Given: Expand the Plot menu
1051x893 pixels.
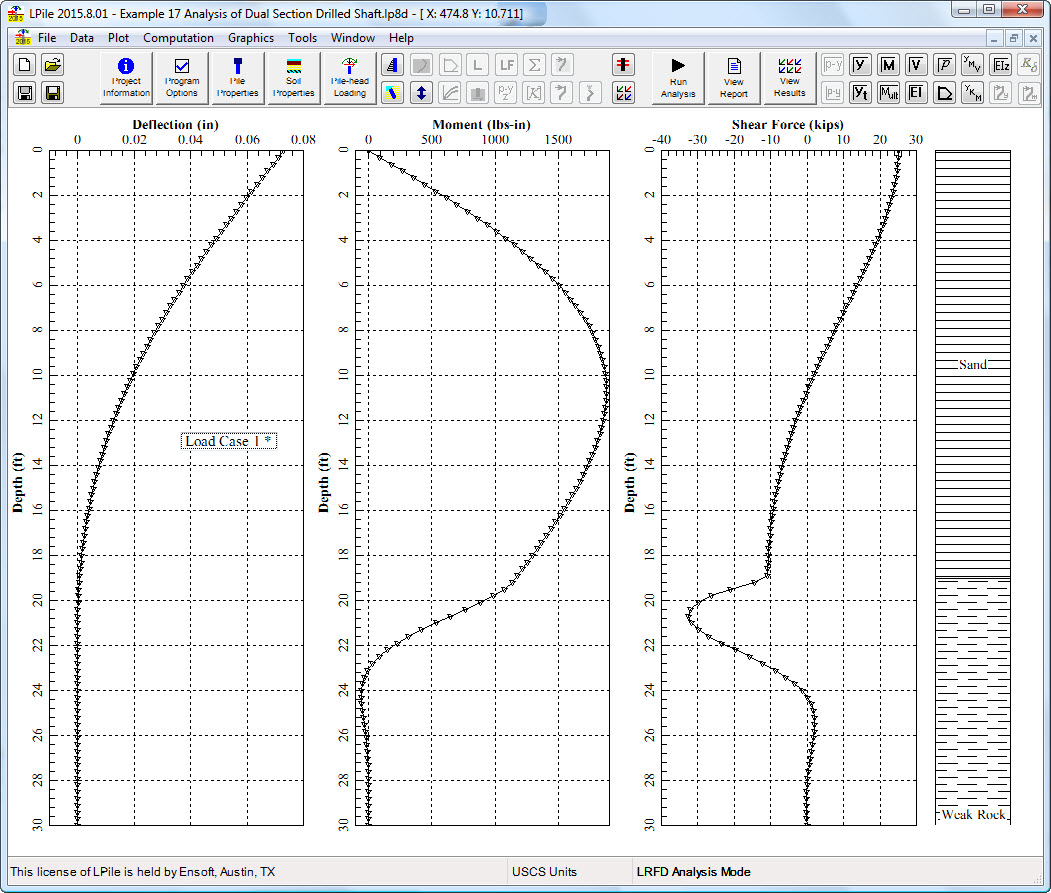Looking at the screenshot, I should coord(118,38).
